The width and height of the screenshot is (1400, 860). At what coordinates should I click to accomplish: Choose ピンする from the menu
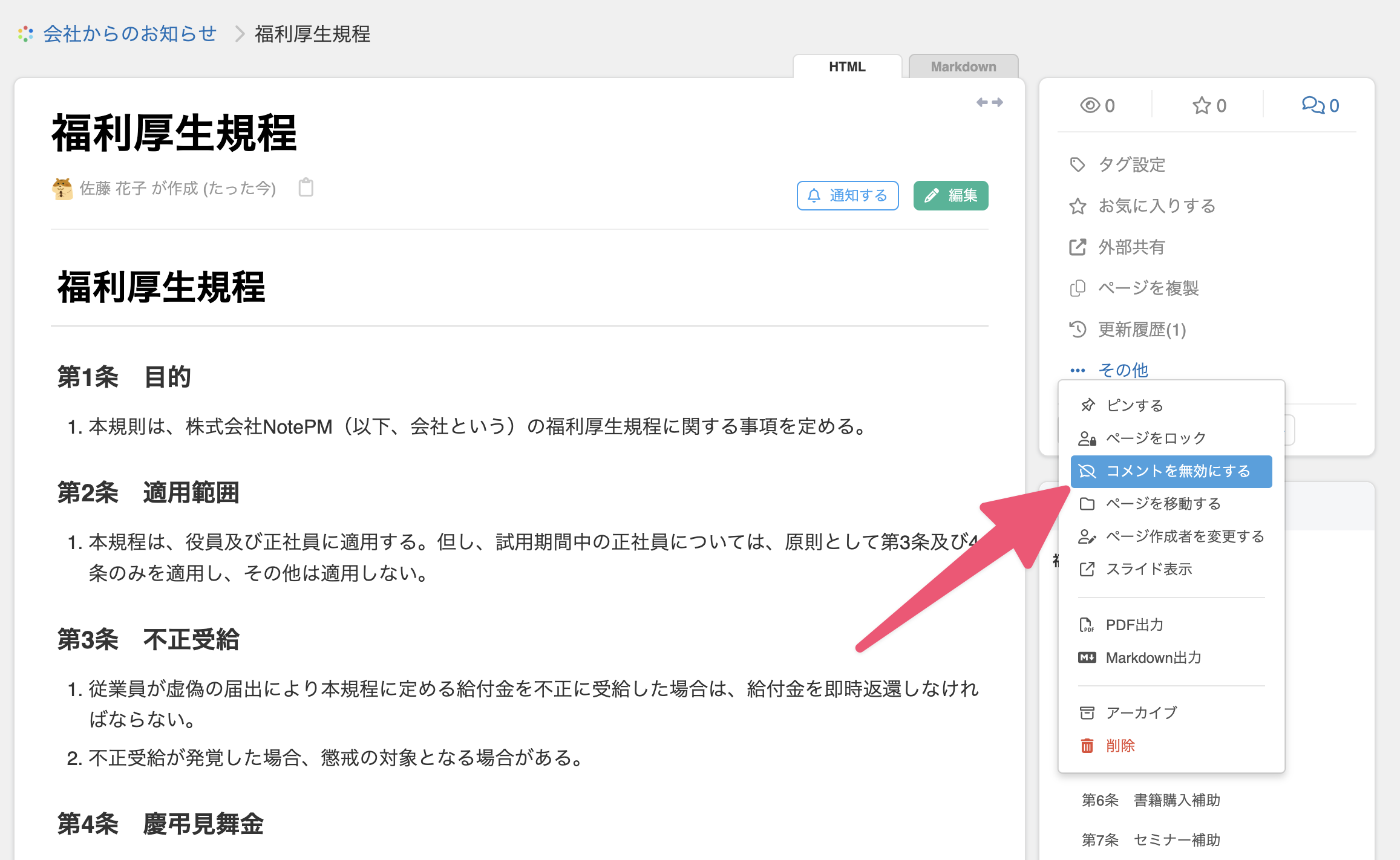point(1171,405)
